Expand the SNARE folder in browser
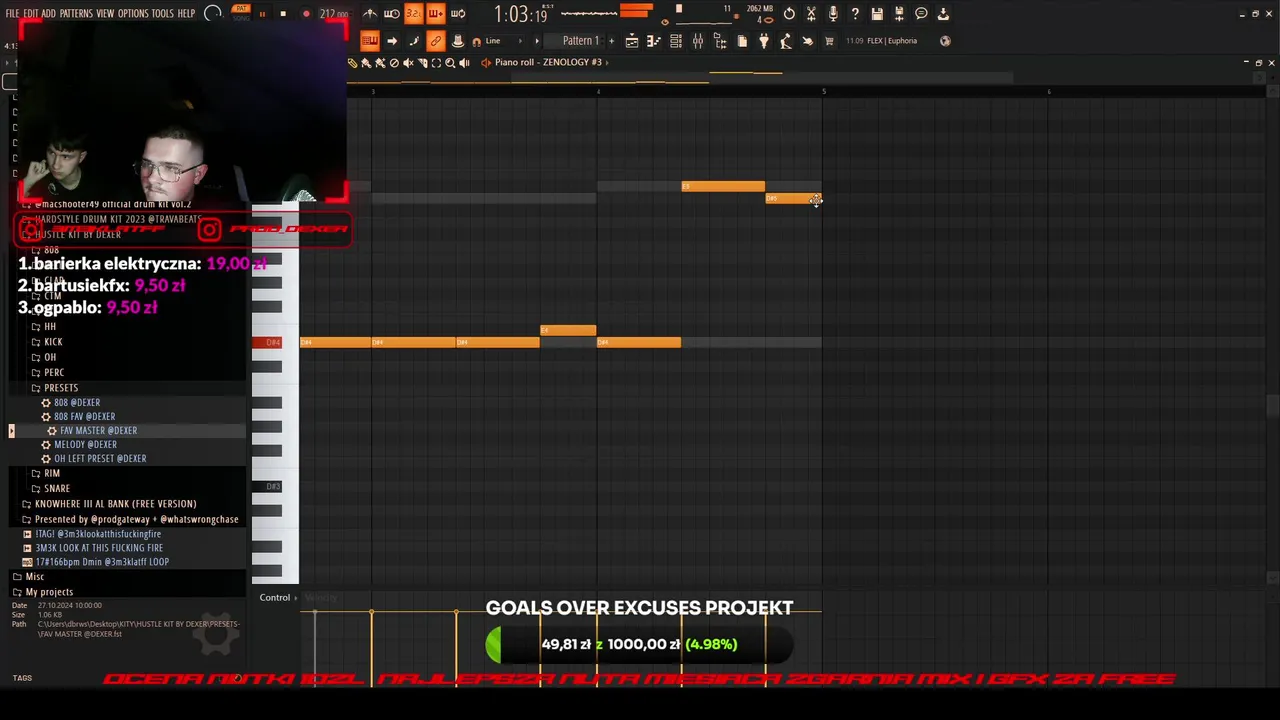This screenshot has height=720, width=1280. click(56, 488)
